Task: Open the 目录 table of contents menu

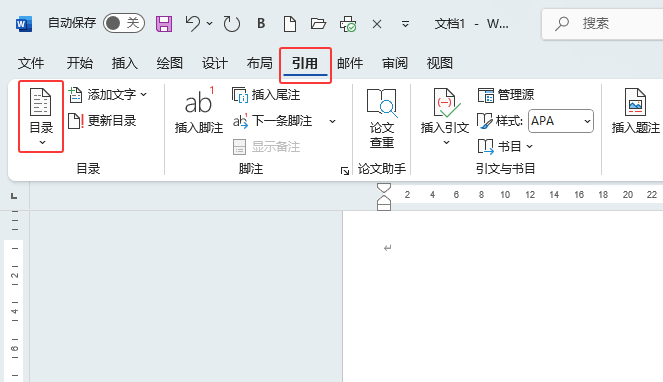Action: click(41, 116)
